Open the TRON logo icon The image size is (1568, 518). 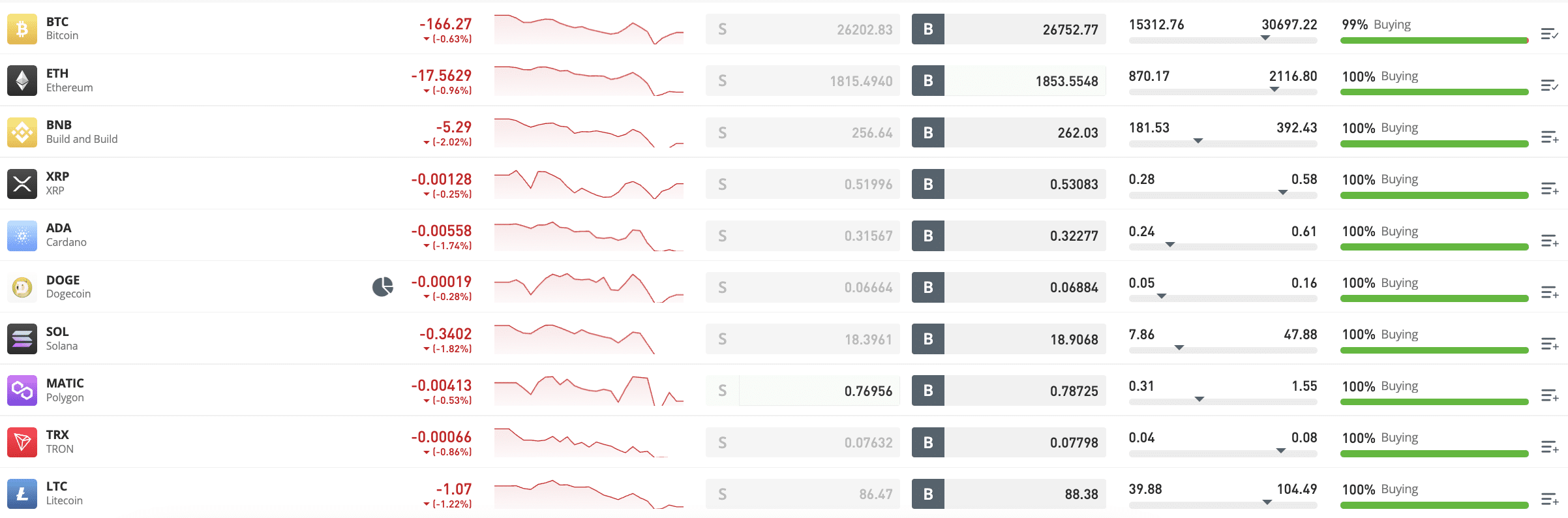tap(22, 442)
